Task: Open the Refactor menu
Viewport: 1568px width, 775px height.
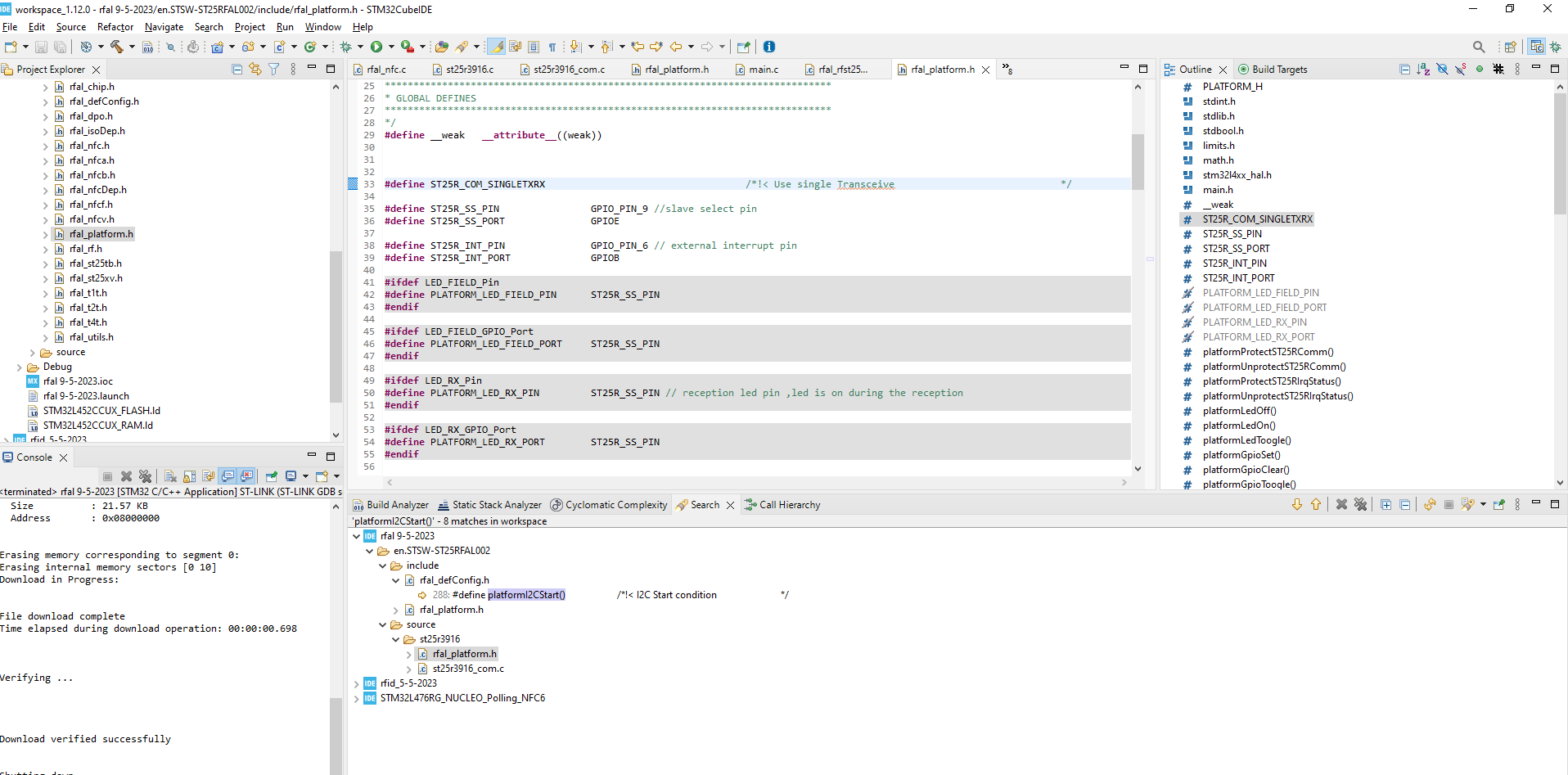Action: [x=115, y=27]
